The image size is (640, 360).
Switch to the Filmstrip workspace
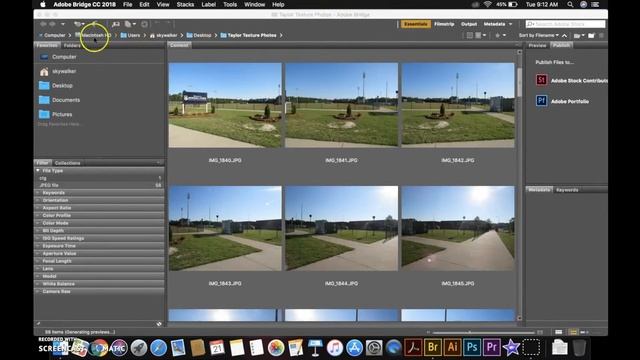click(x=444, y=24)
